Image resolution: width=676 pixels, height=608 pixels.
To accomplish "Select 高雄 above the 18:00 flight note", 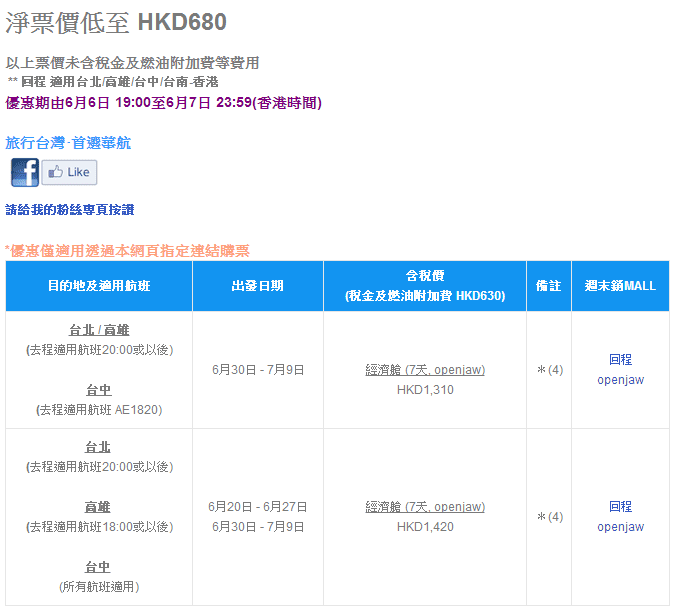I will [98, 506].
